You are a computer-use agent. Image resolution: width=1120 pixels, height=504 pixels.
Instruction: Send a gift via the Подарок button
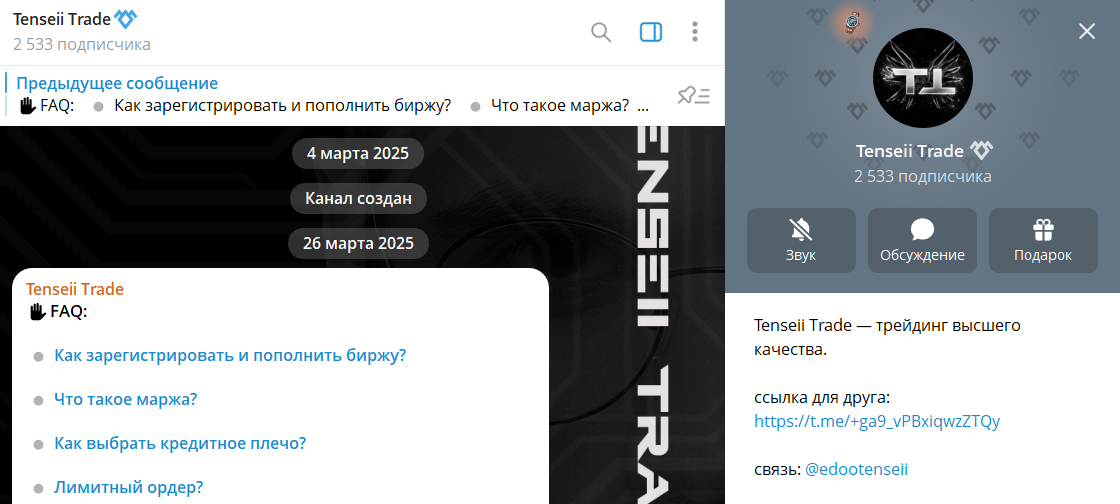[x=1043, y=241]
